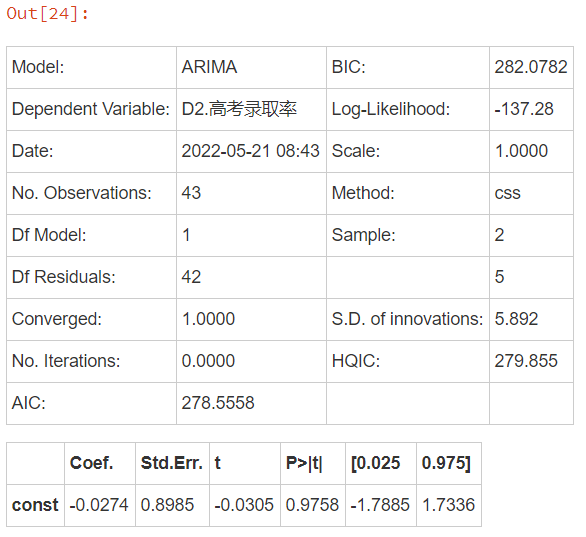
Task: Select the p-value 0.9758 cell
Action: (313, 505)
